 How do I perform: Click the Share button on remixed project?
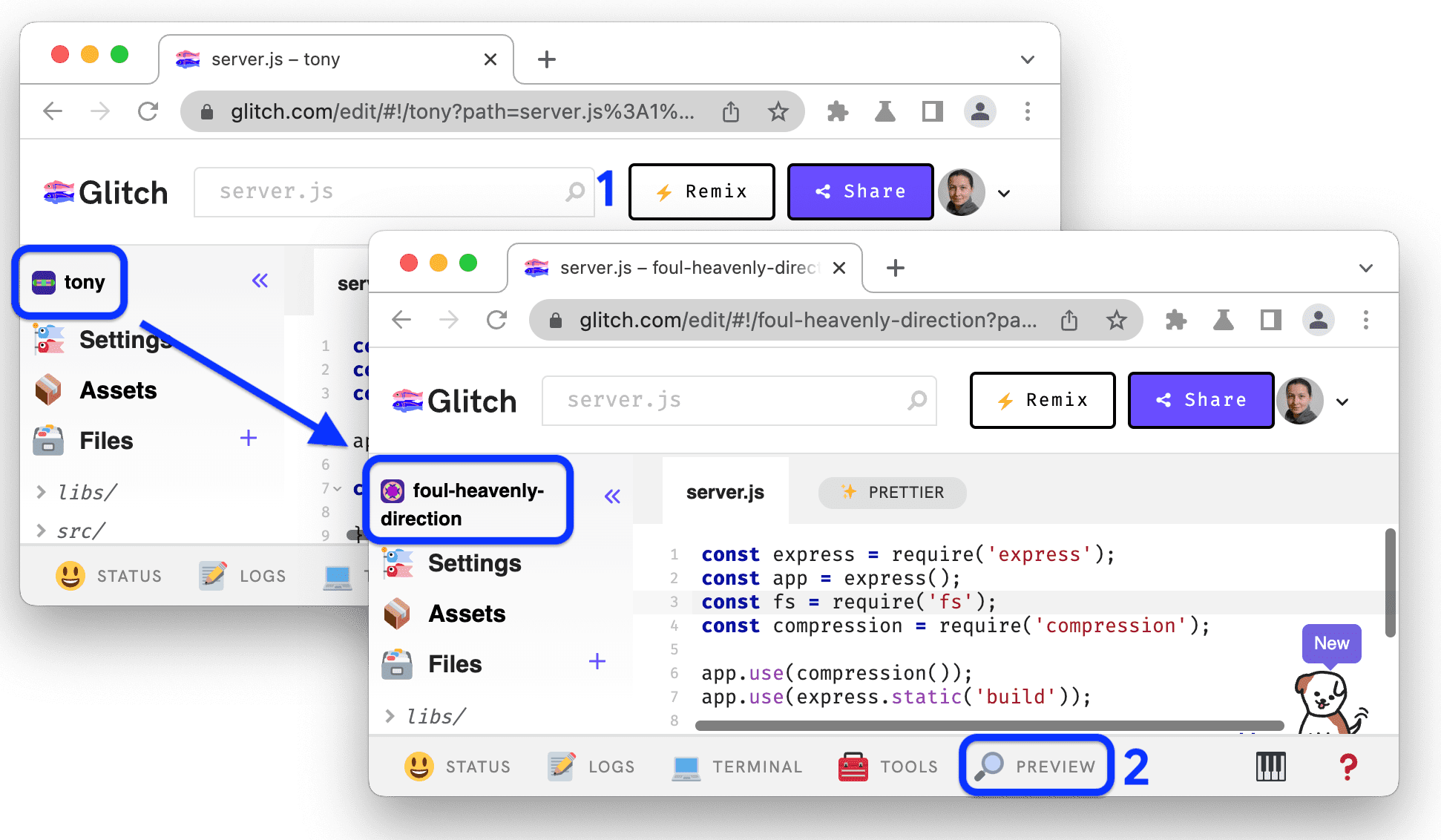coord(1201,401)
